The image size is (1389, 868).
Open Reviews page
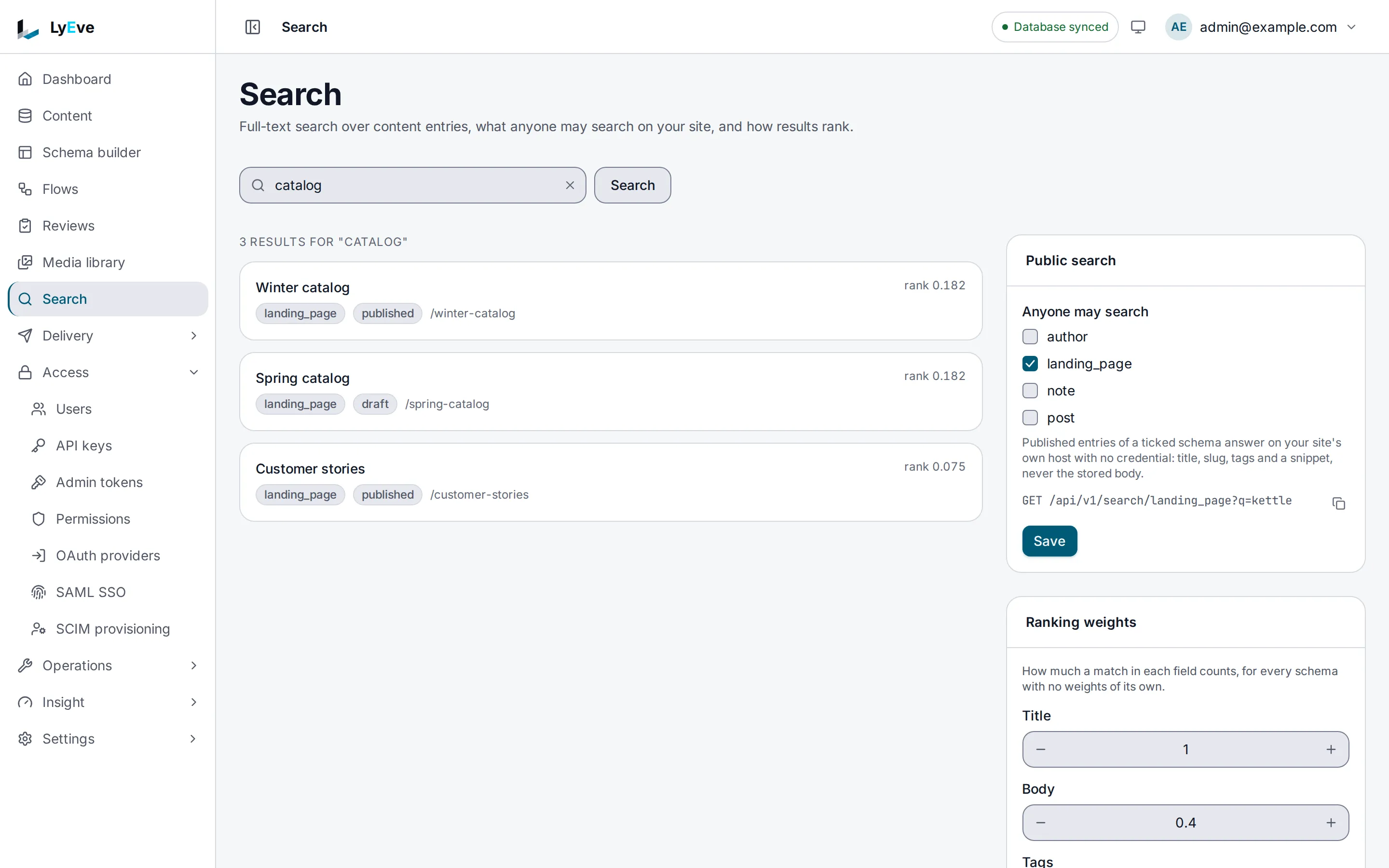(108, 226)
